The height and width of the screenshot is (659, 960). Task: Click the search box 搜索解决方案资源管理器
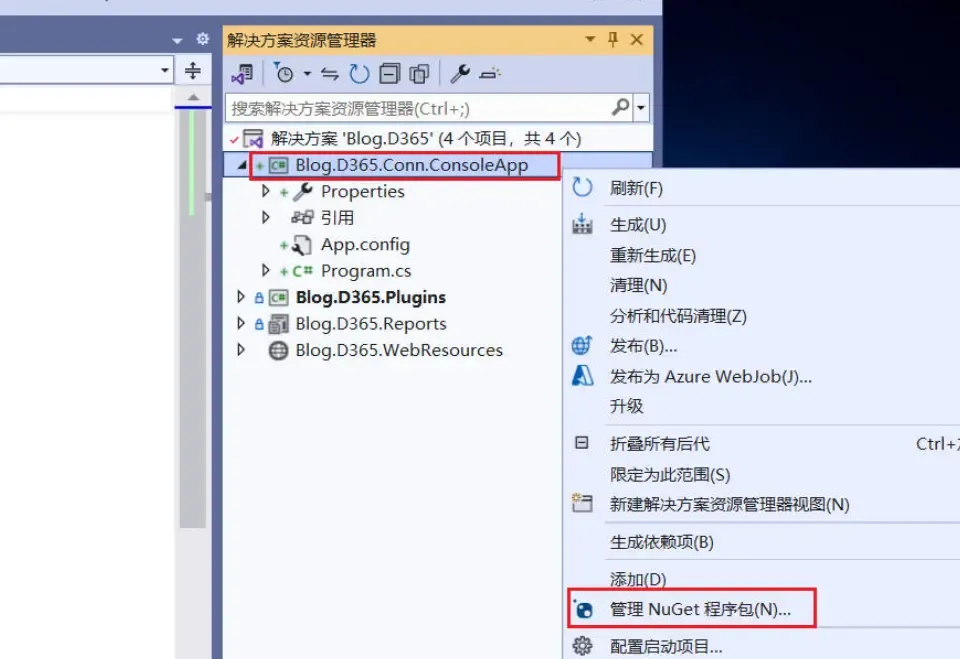pyautogui.click(x=418, y=108)
